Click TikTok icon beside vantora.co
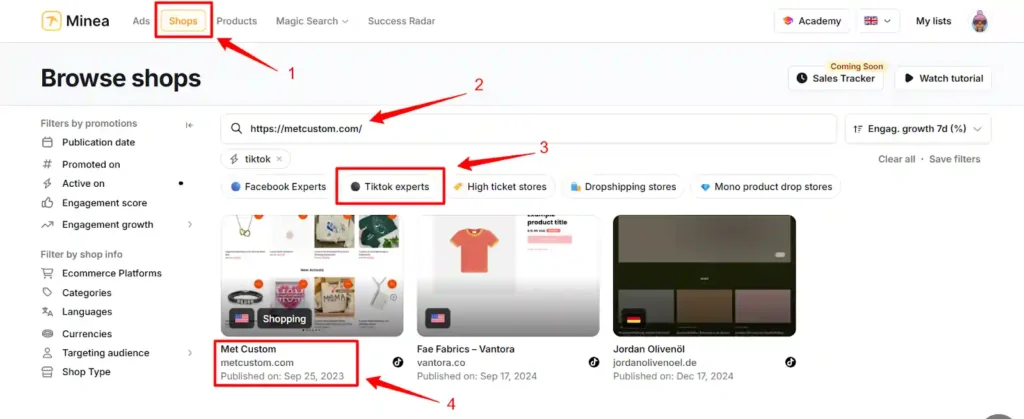The image size is (1024, 419). [x=594, y=362]
